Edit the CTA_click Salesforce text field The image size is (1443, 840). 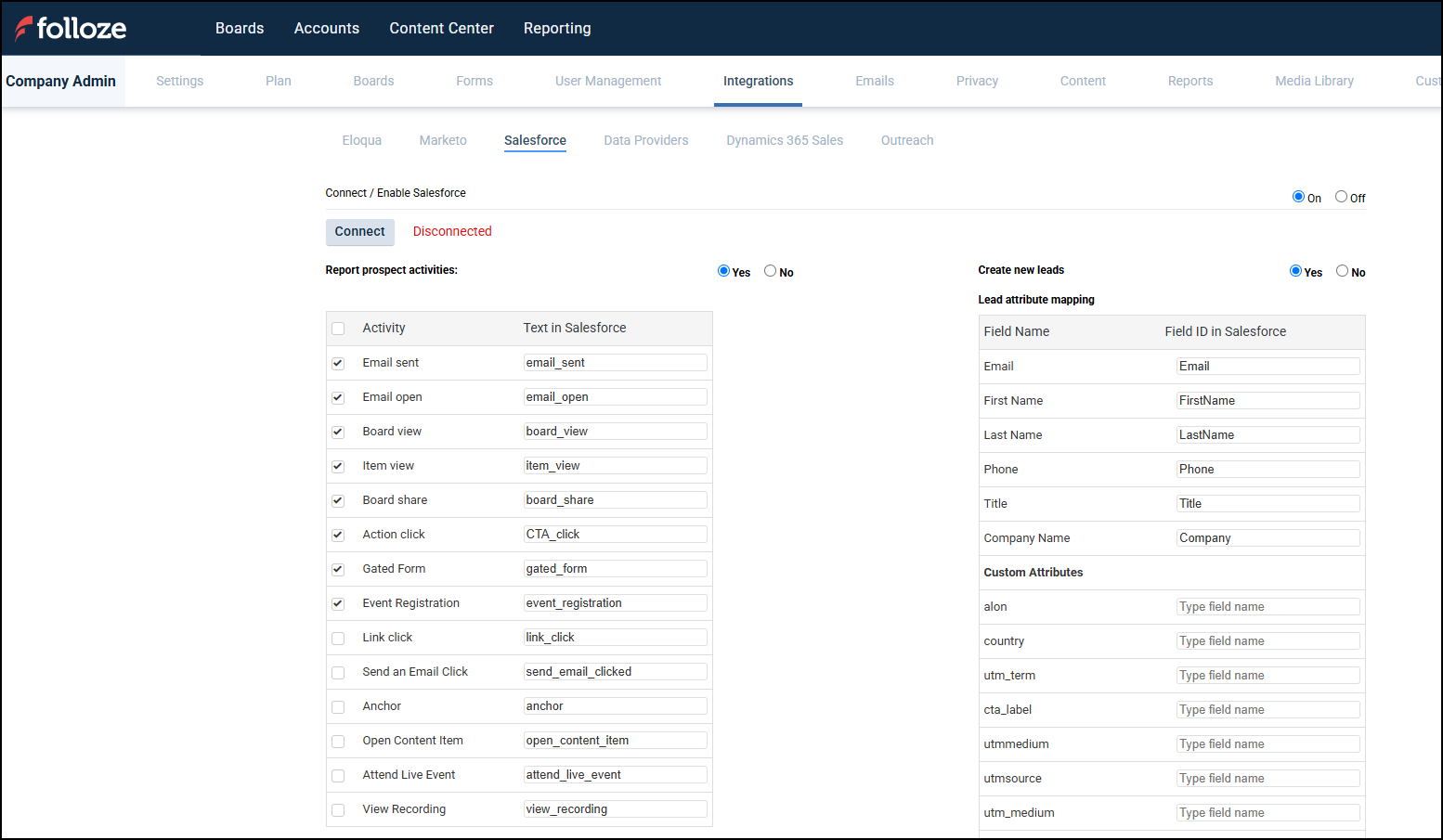[615, 535]
